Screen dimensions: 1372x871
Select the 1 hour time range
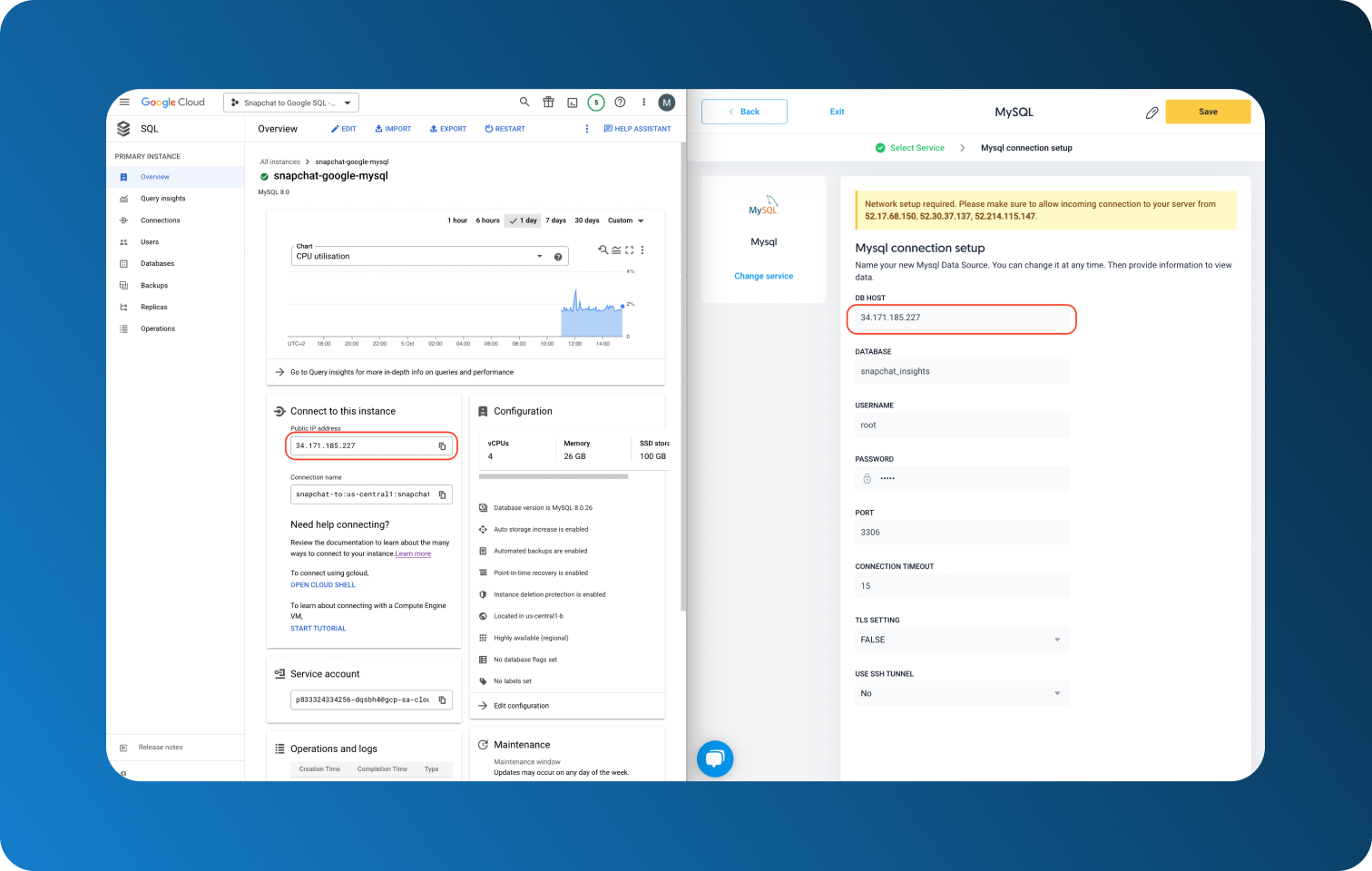point(457,220)
